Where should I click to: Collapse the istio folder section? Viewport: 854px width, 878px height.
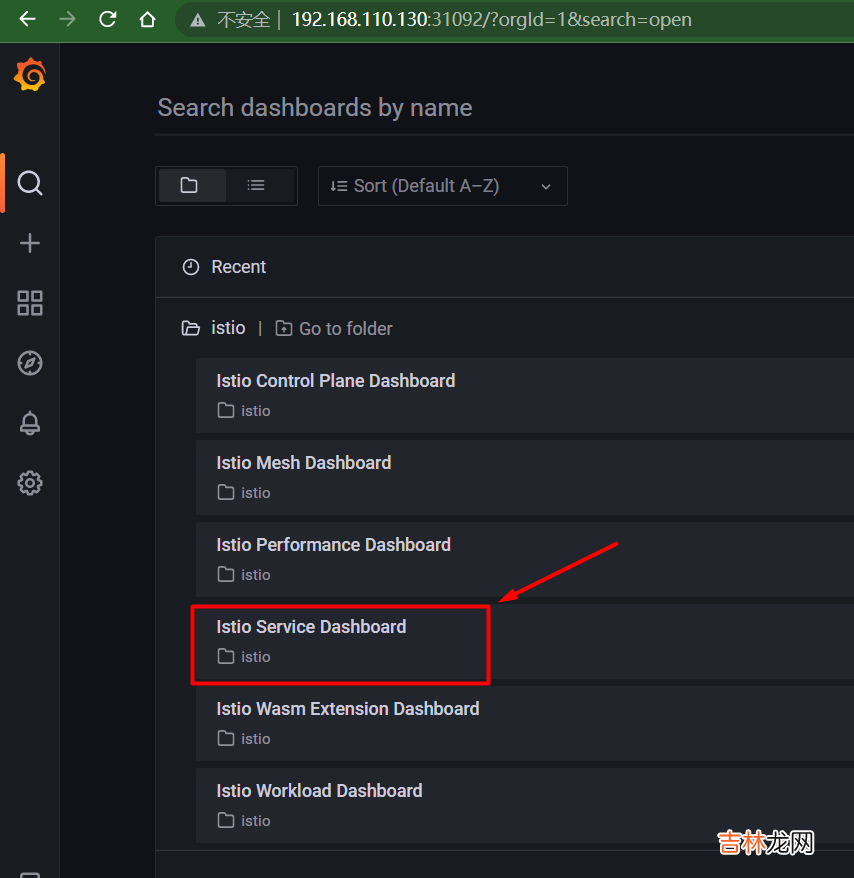(215, 328)
